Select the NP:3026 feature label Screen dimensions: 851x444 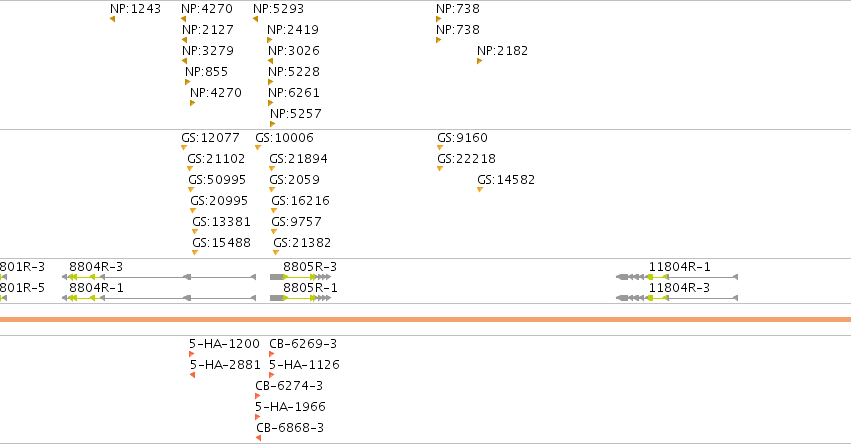pyautogui.click(x=294, y=50)
